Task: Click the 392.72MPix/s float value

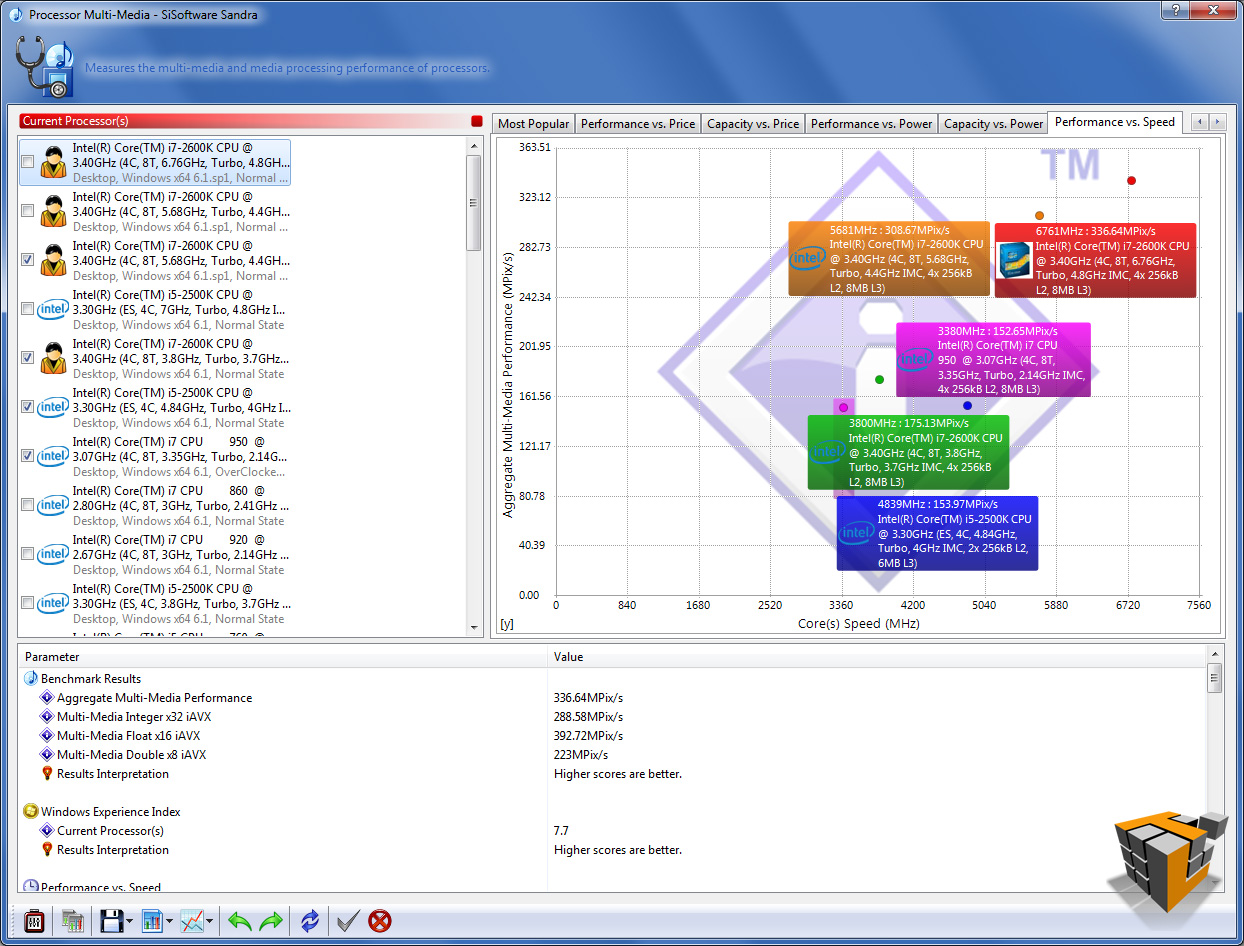Action: pyautogui.click(x=588, y=736)
